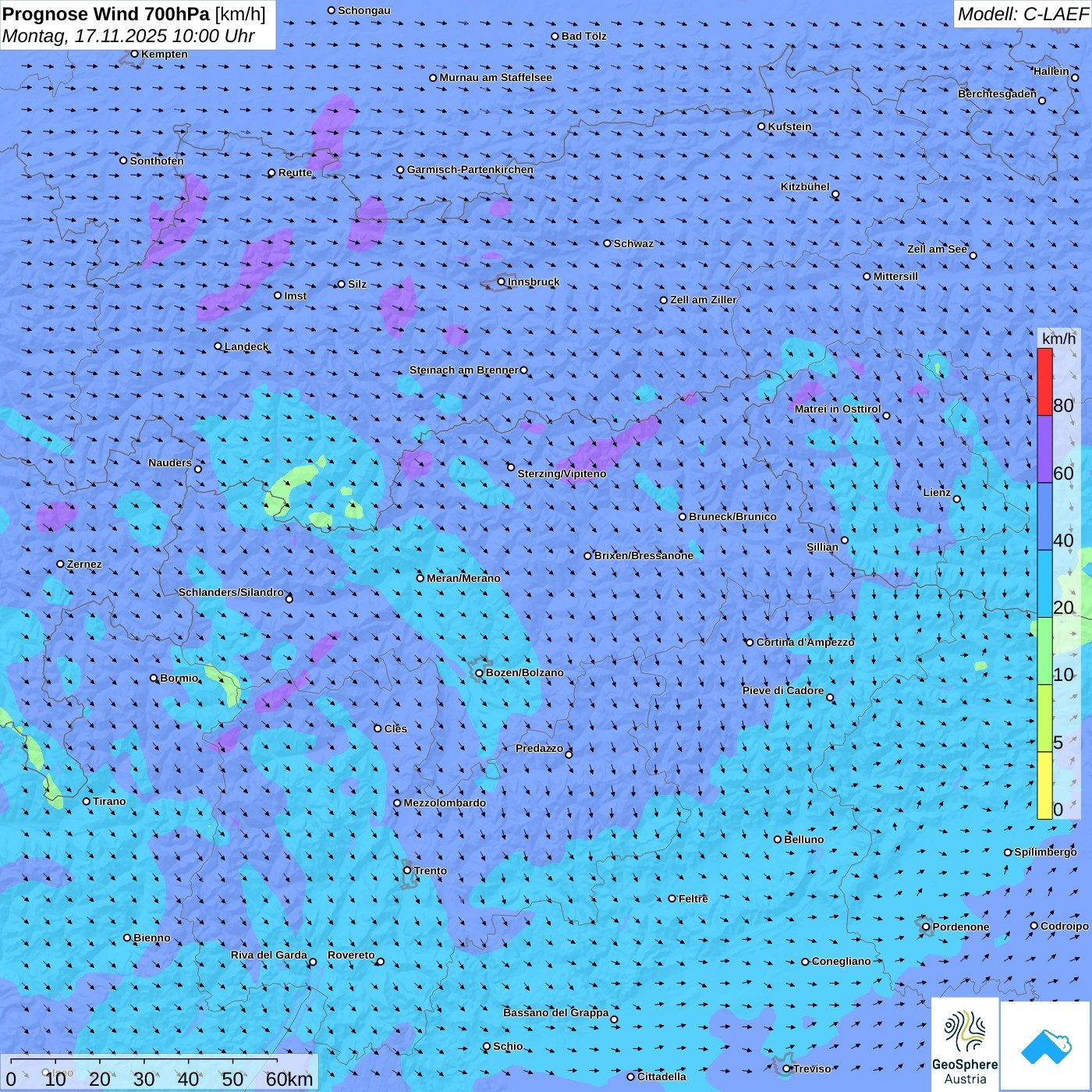Click the 'Bienno' label
1092x1092 pixels.
[151, 938]
